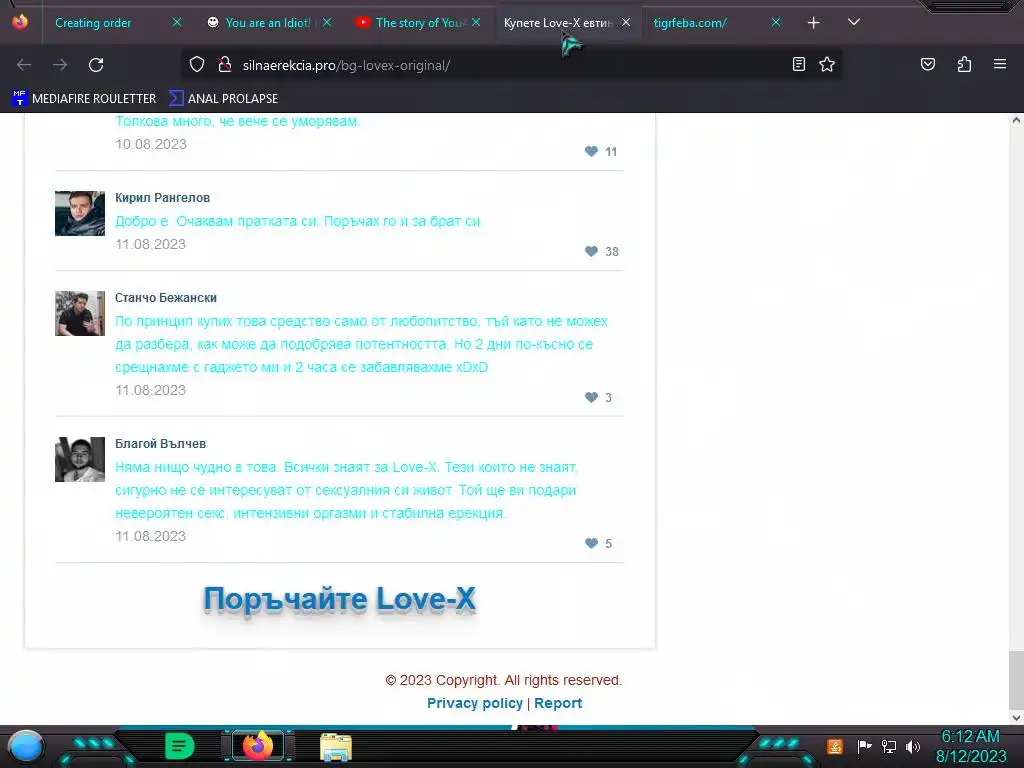Open the Privacy policy link
Viewport: 1024px width, 768px height.
click(x=475, y=703)
